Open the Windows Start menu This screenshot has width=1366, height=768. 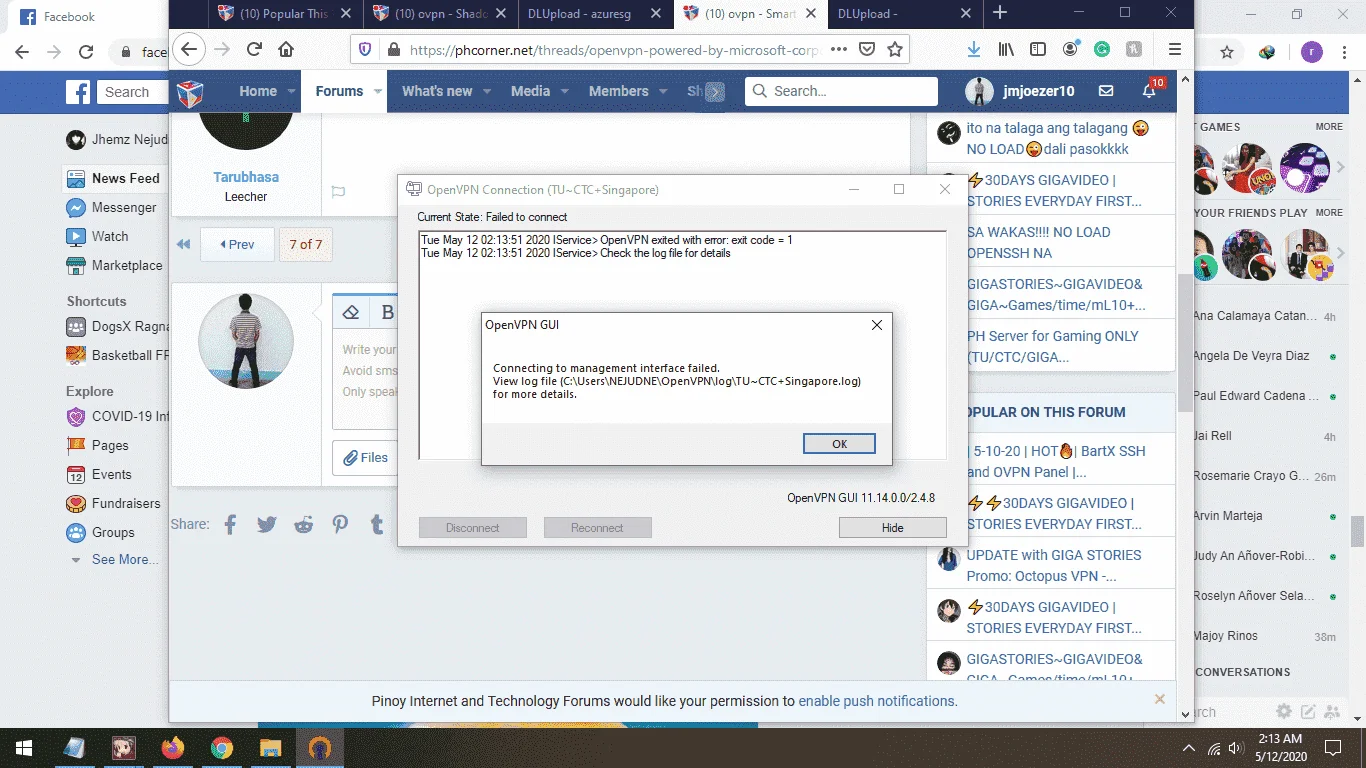pyautogui.click(x=24, y=748)
